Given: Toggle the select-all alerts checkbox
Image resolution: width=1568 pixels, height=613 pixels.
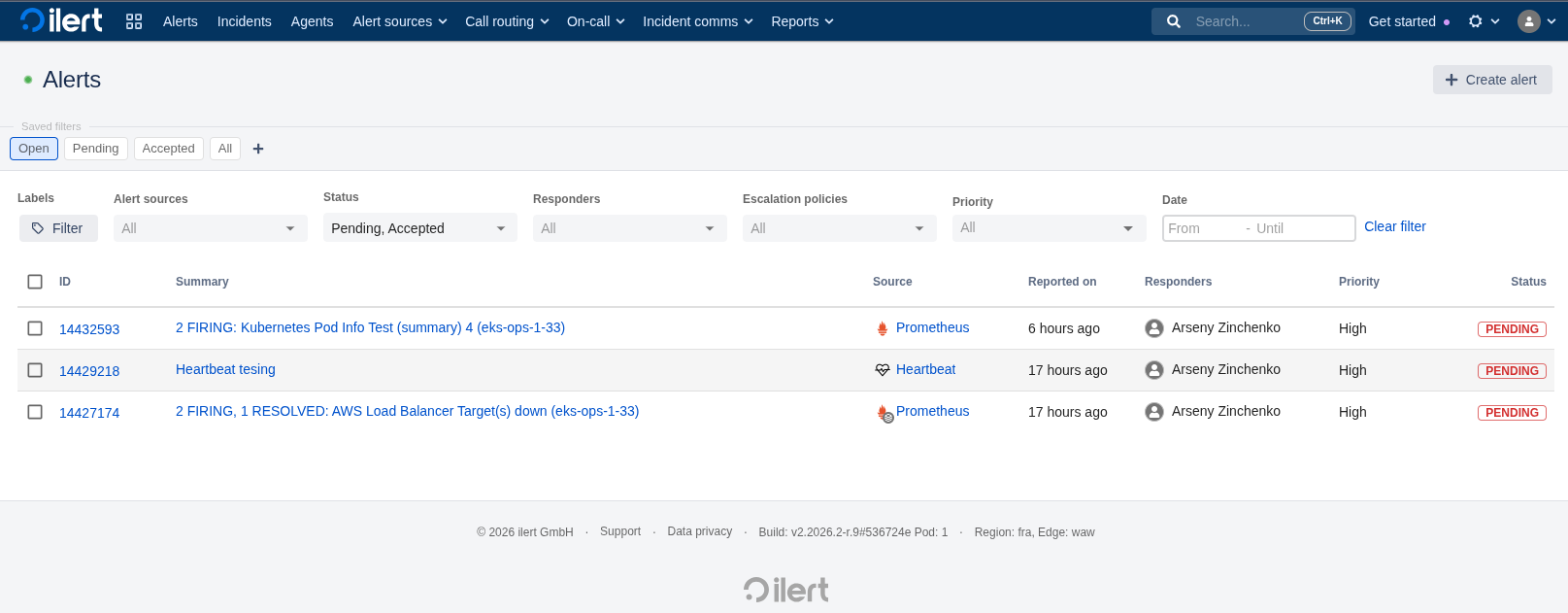Looking at the screenshot, I should click(35, 282).
